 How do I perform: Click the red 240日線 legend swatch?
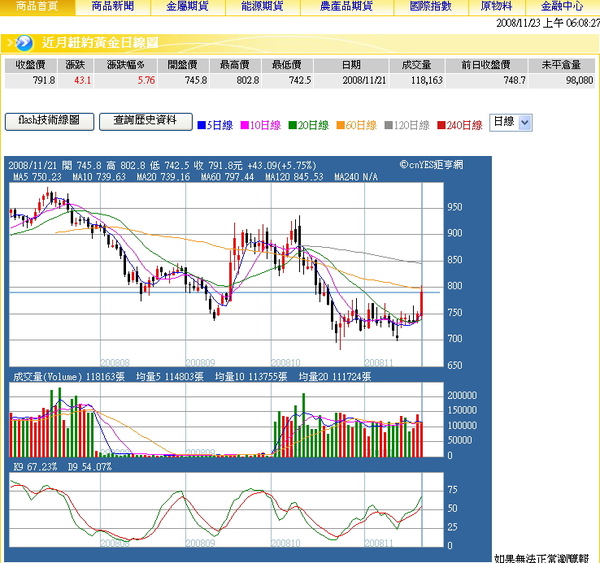click(441, 125)
